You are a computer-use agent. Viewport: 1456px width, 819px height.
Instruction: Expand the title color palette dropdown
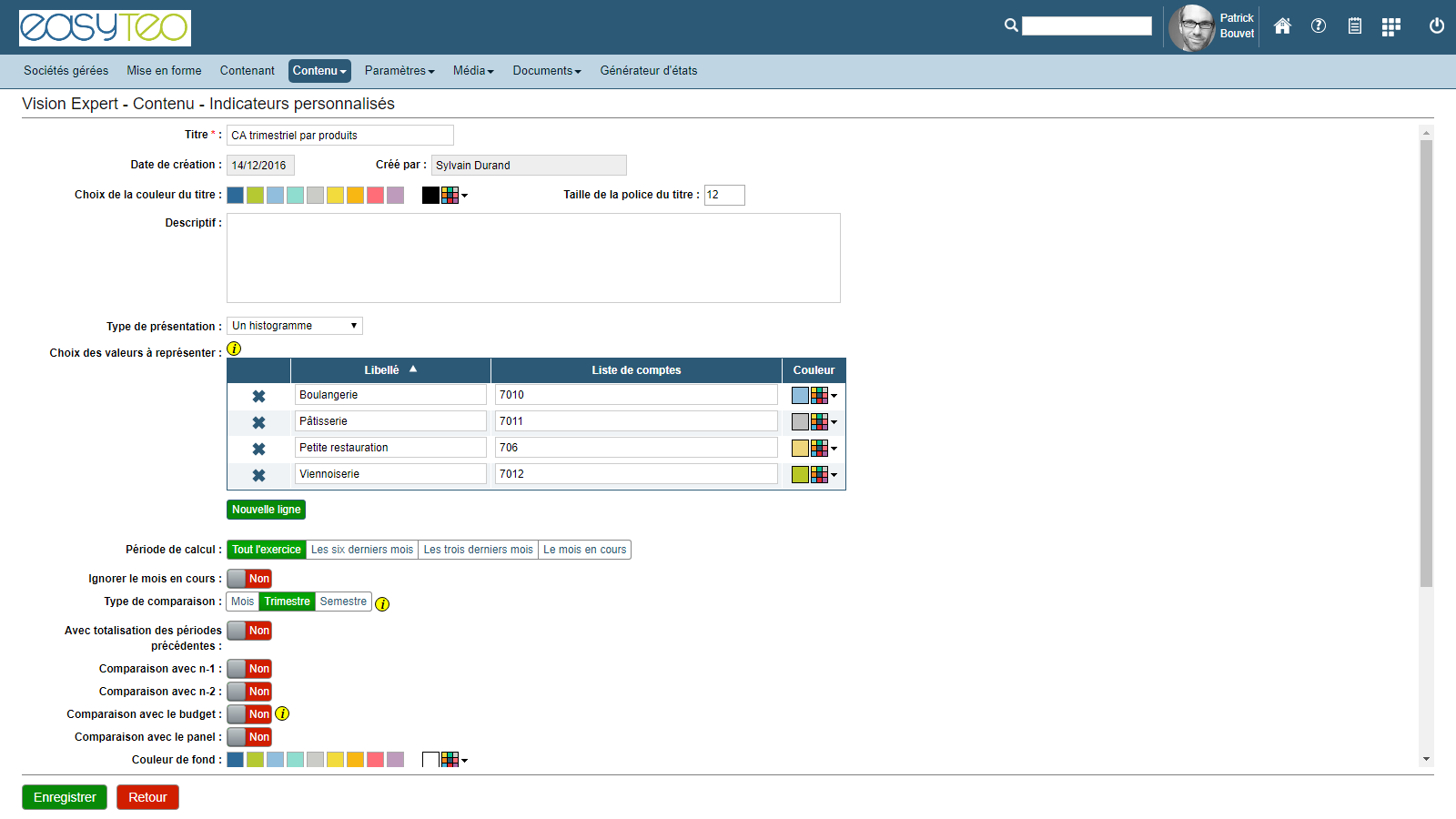click(455, 196)
